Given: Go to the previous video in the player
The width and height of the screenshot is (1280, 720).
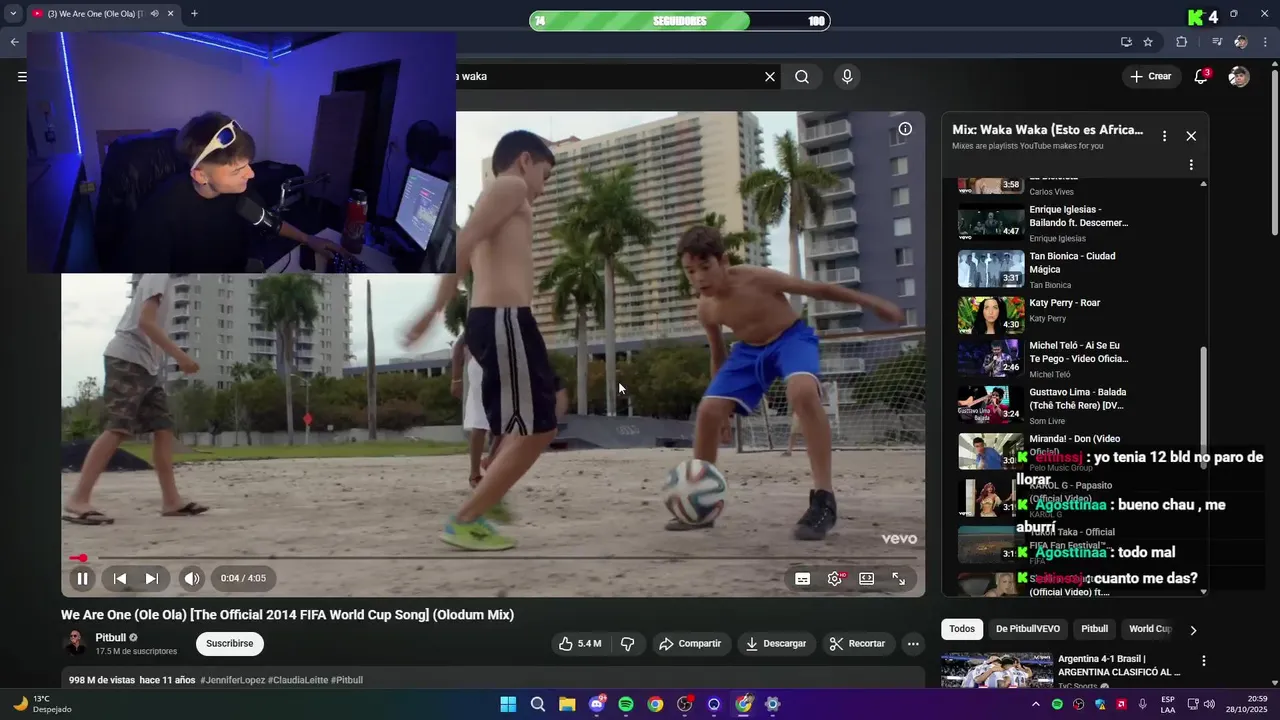Looking at the screenshot, I should pyautogui.click(x=119, y=578).
